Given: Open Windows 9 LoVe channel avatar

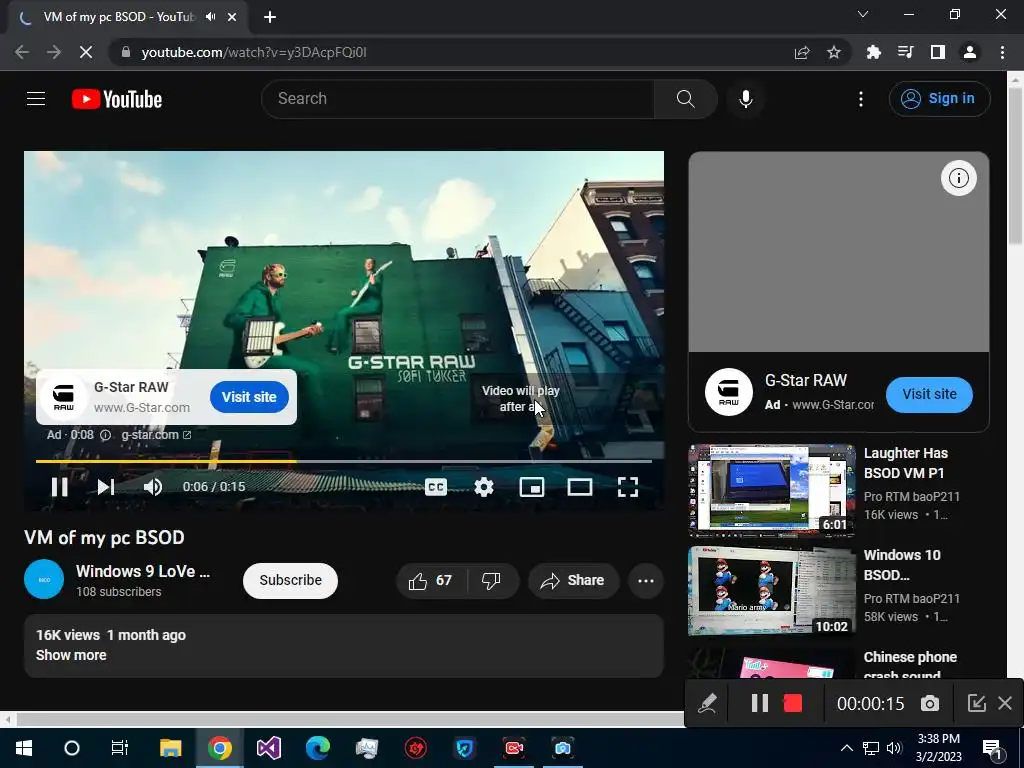Looking at the screenshot, I should pos(44,579).
